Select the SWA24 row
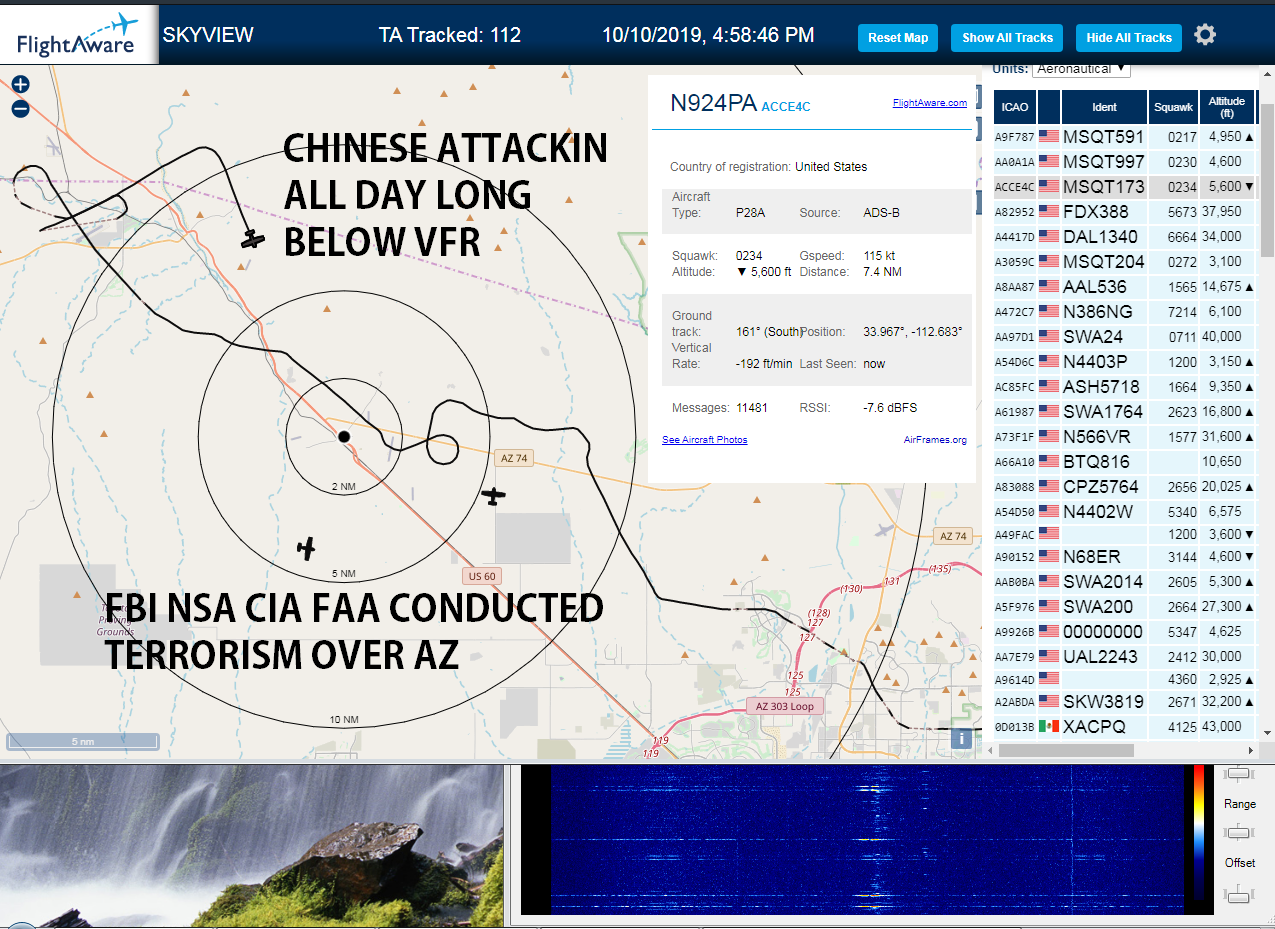 point(1124,336)
